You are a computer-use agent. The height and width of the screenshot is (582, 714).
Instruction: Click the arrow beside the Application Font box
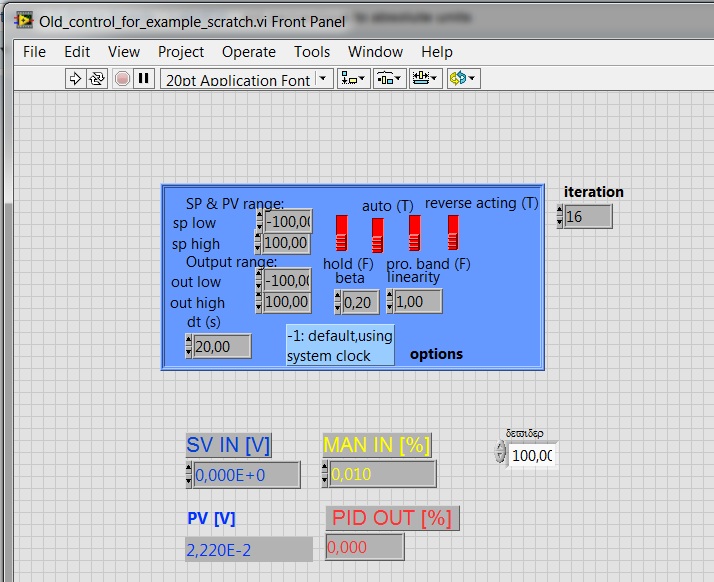click(x=323, y=79)
